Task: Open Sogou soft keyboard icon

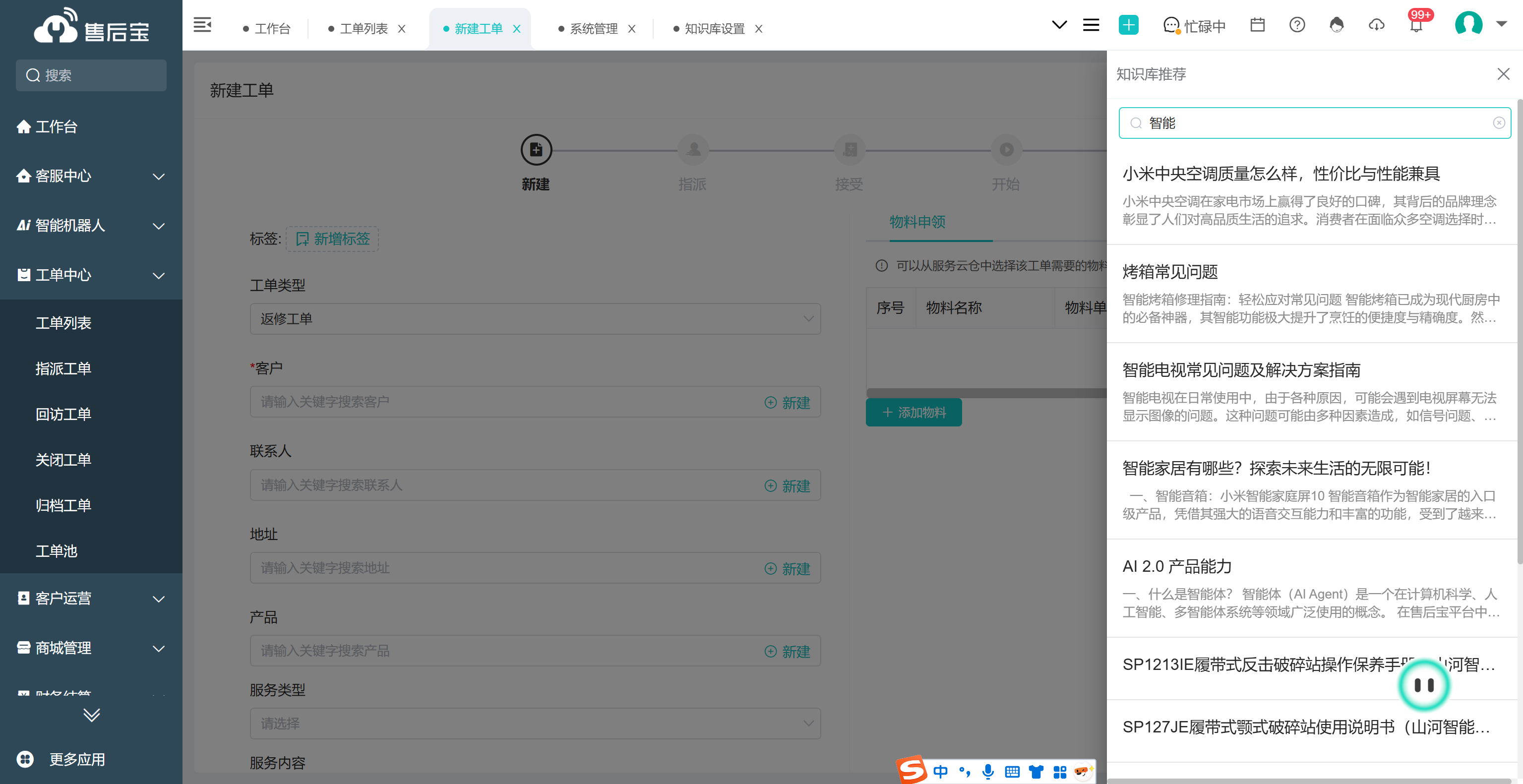Action: [1012, 772]
